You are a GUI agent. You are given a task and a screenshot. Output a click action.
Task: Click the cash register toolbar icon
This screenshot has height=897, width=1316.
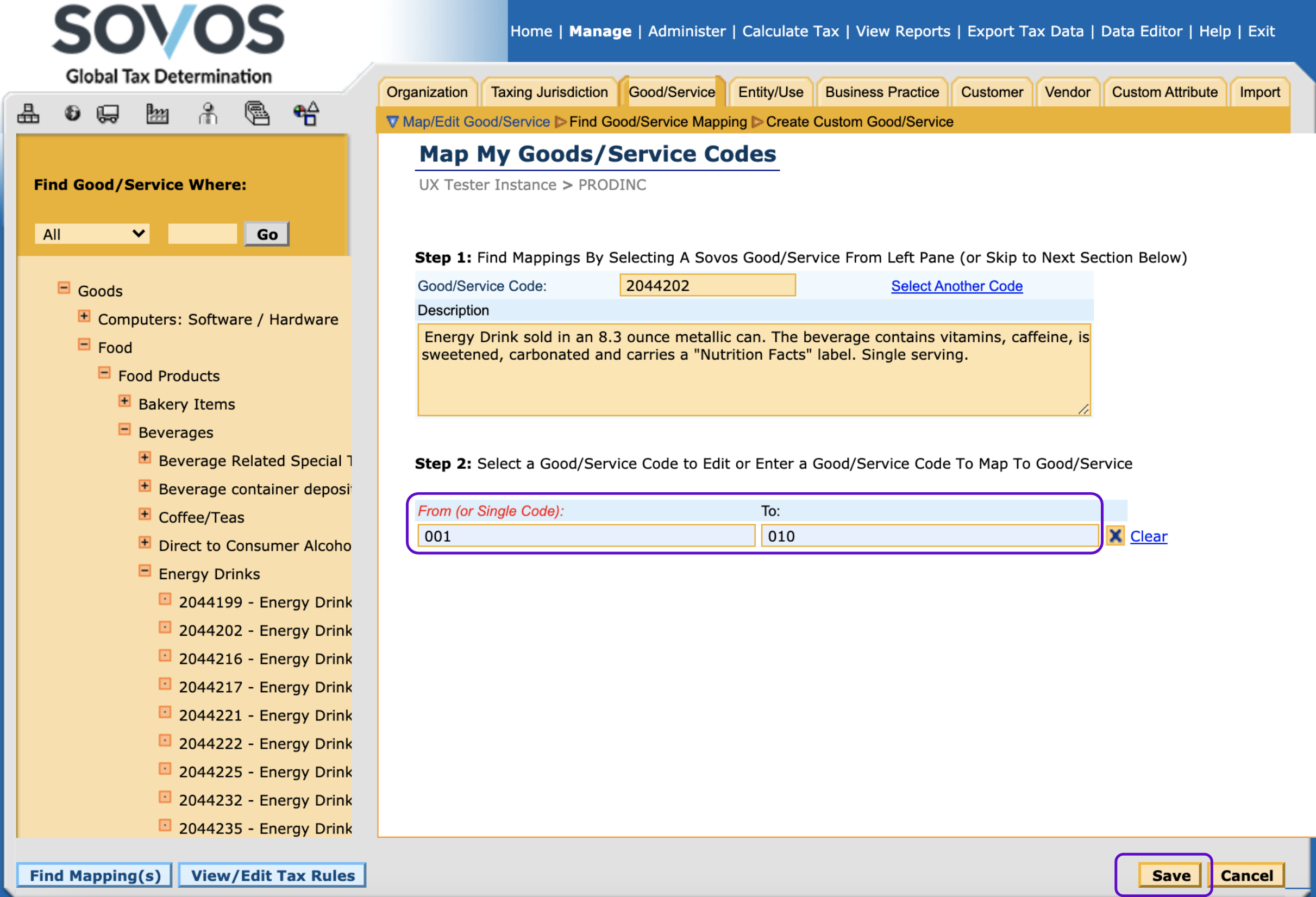256,114
